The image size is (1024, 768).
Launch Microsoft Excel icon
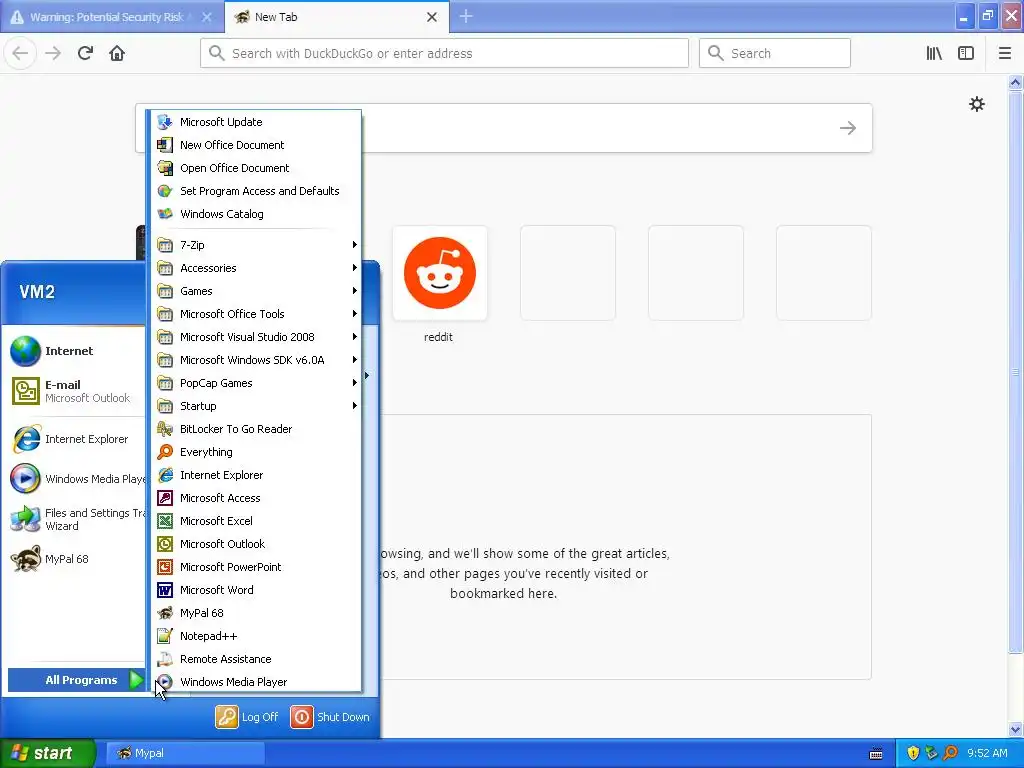pyautogui.click(x=165, y=520)
